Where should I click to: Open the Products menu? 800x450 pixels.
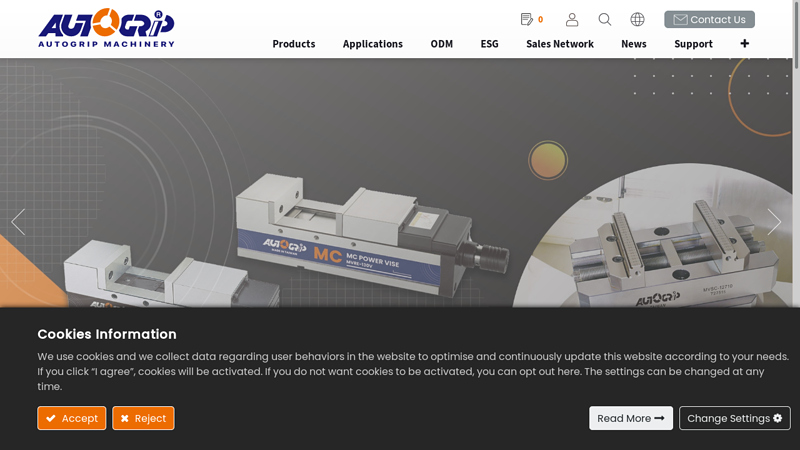(294, 44)
